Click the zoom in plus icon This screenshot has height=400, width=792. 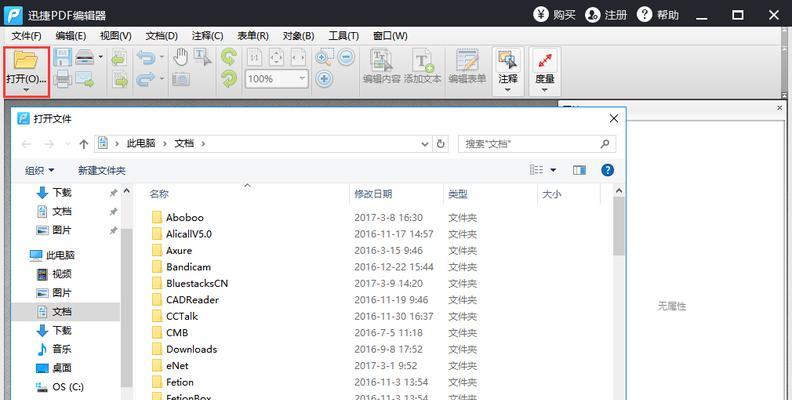click(324, 79)
